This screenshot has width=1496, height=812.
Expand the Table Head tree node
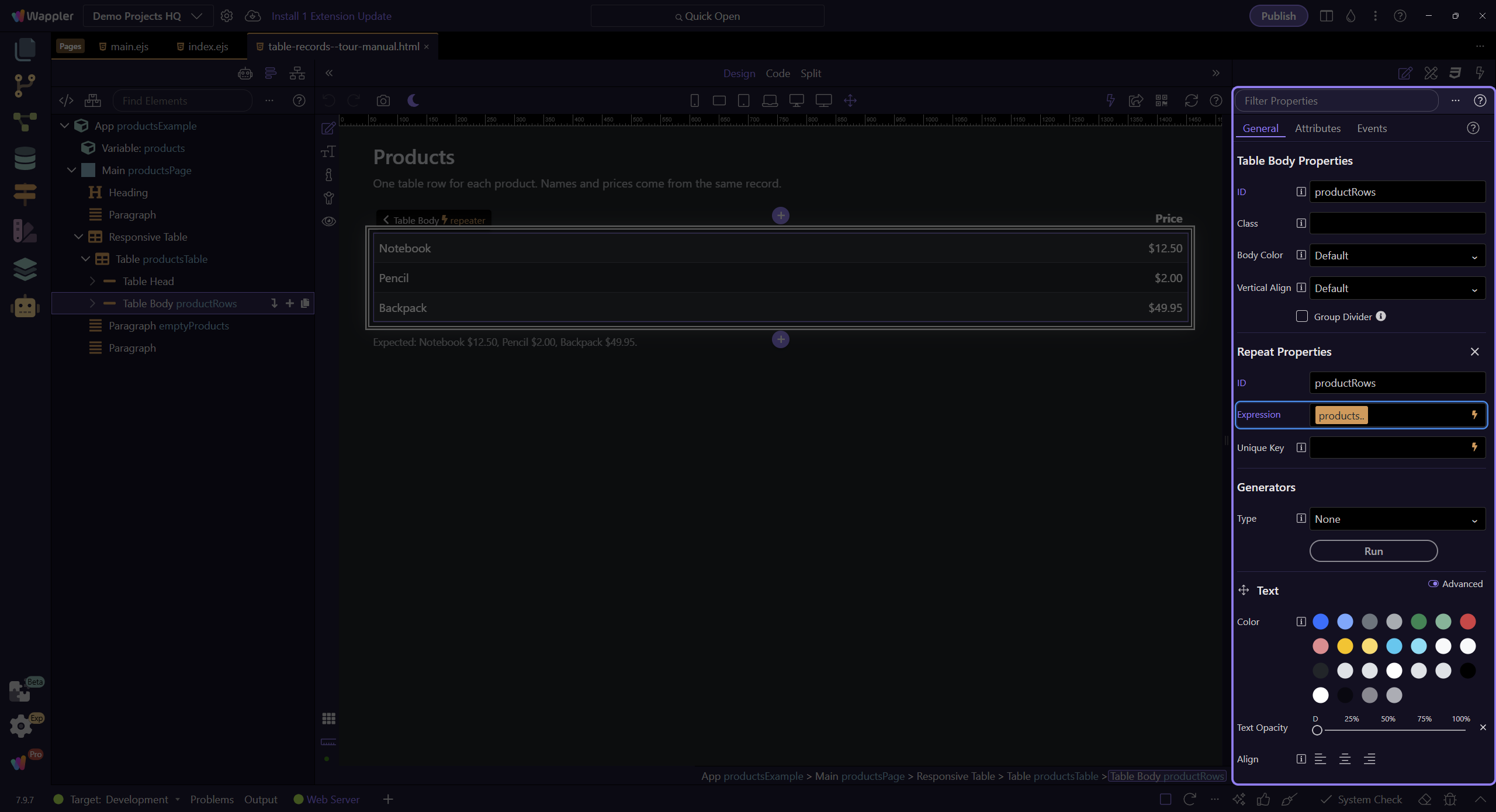pyautogui.click(x=92, y=281)
